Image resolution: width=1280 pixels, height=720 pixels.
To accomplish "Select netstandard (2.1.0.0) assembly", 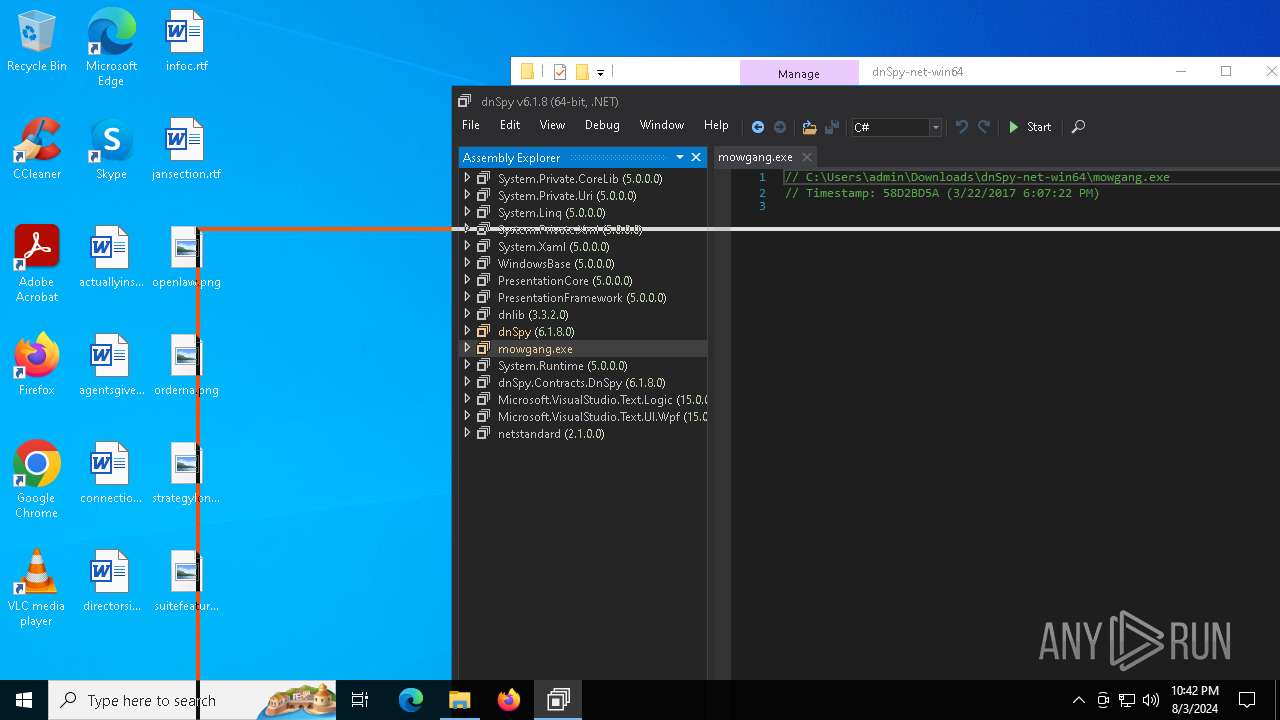I will [x=551, y=434].
